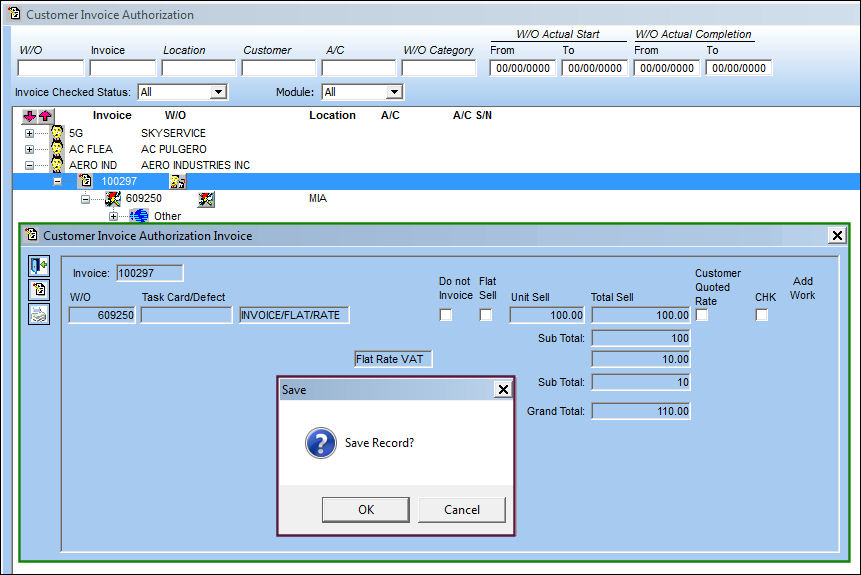Click the A/C S/N column header

[x=472, y=115]
